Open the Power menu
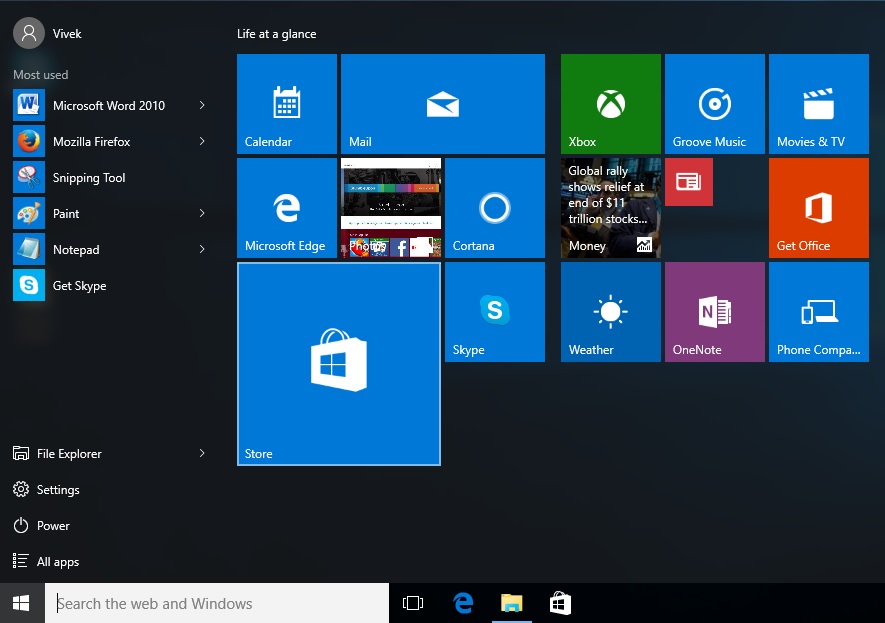 pos(53,525)
